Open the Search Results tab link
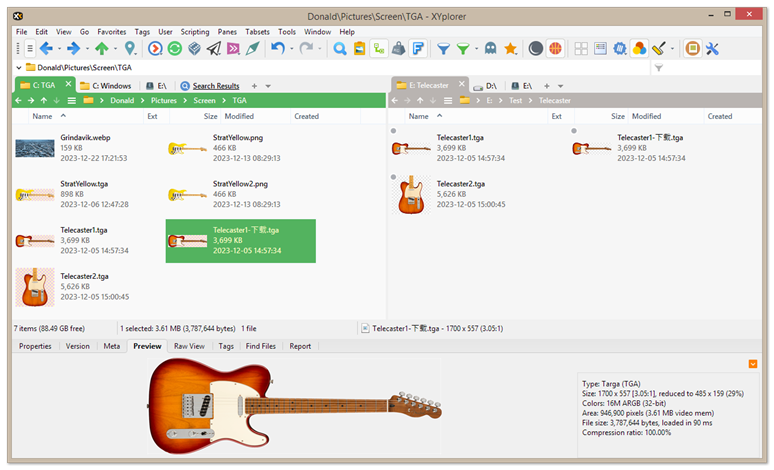 (x=215, y=86)
